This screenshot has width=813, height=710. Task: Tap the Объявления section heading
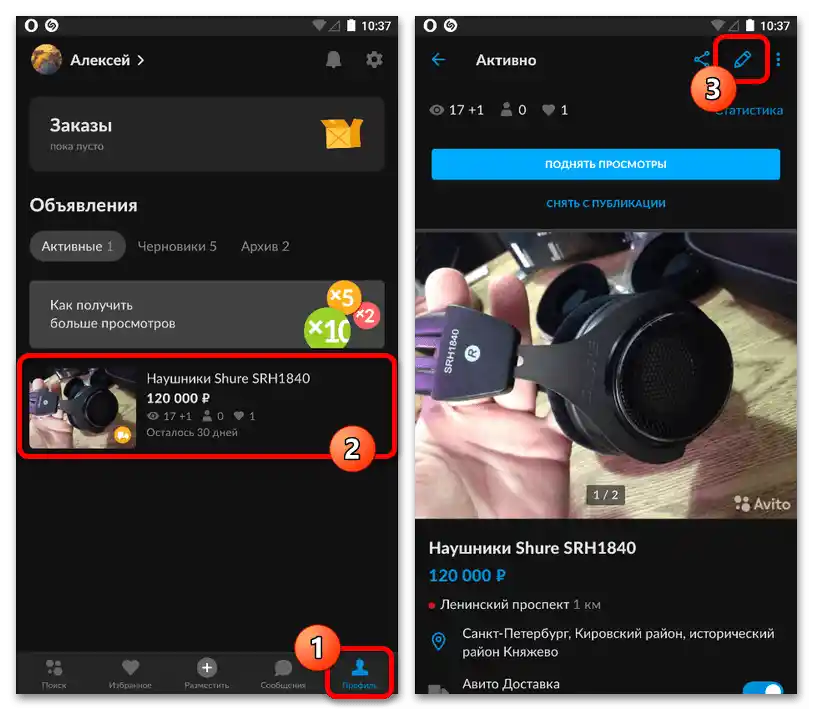coord(83,205)
